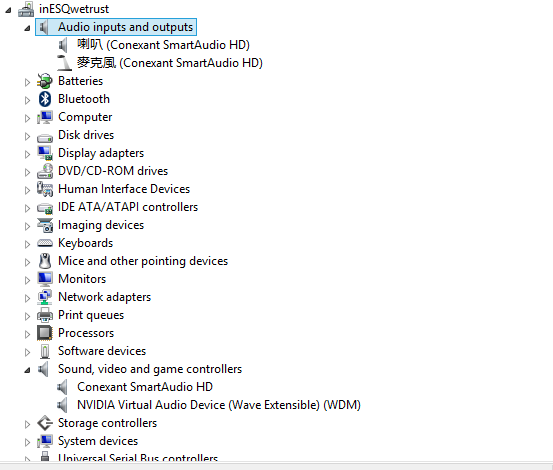Click the Processors chip icon
Viewport: 553px width, 470px height.
coord(45,333)
